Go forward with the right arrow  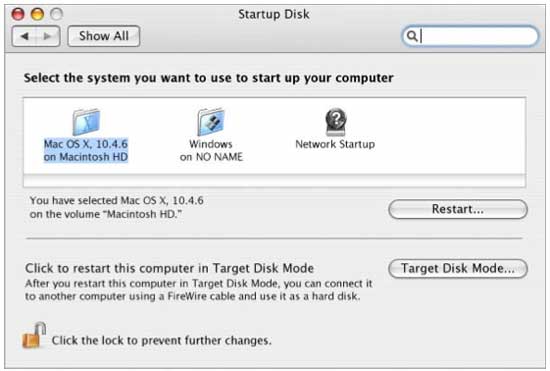pyautogui.click(x=47, y=36)
